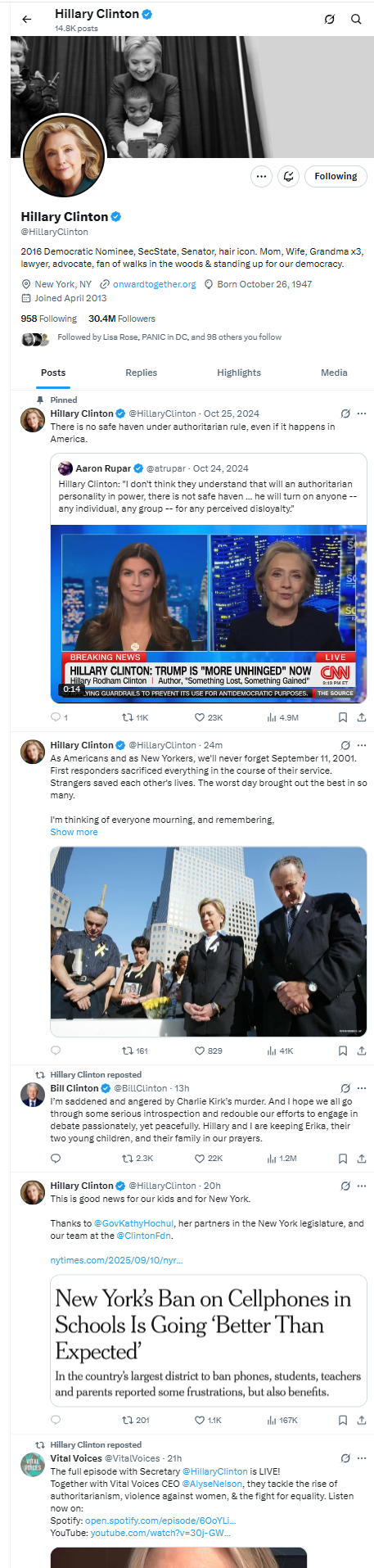Click the Following button
Viewport: 374px width, 1568px height.
[336, 176]
